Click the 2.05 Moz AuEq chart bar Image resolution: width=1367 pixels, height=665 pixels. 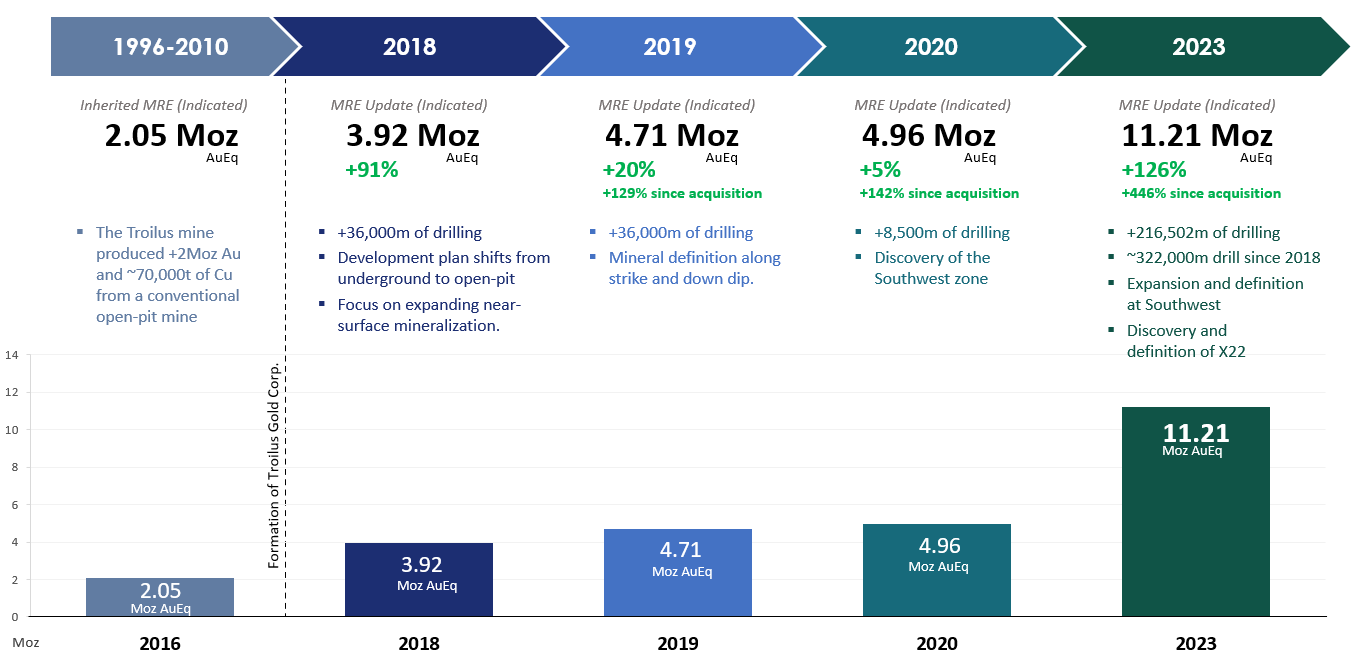pyautogui.click(x=160, y=597)
